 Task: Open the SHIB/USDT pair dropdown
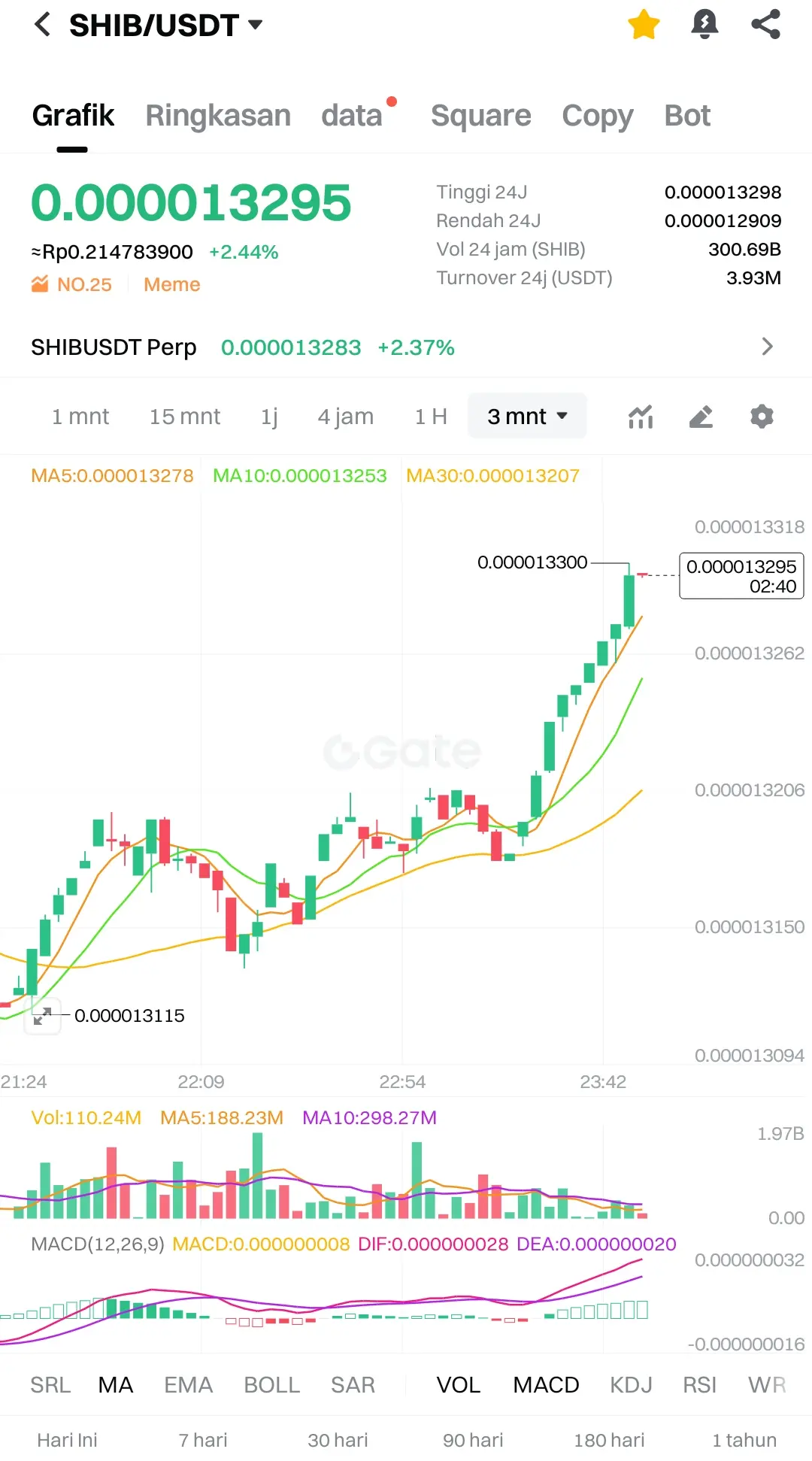166,26
